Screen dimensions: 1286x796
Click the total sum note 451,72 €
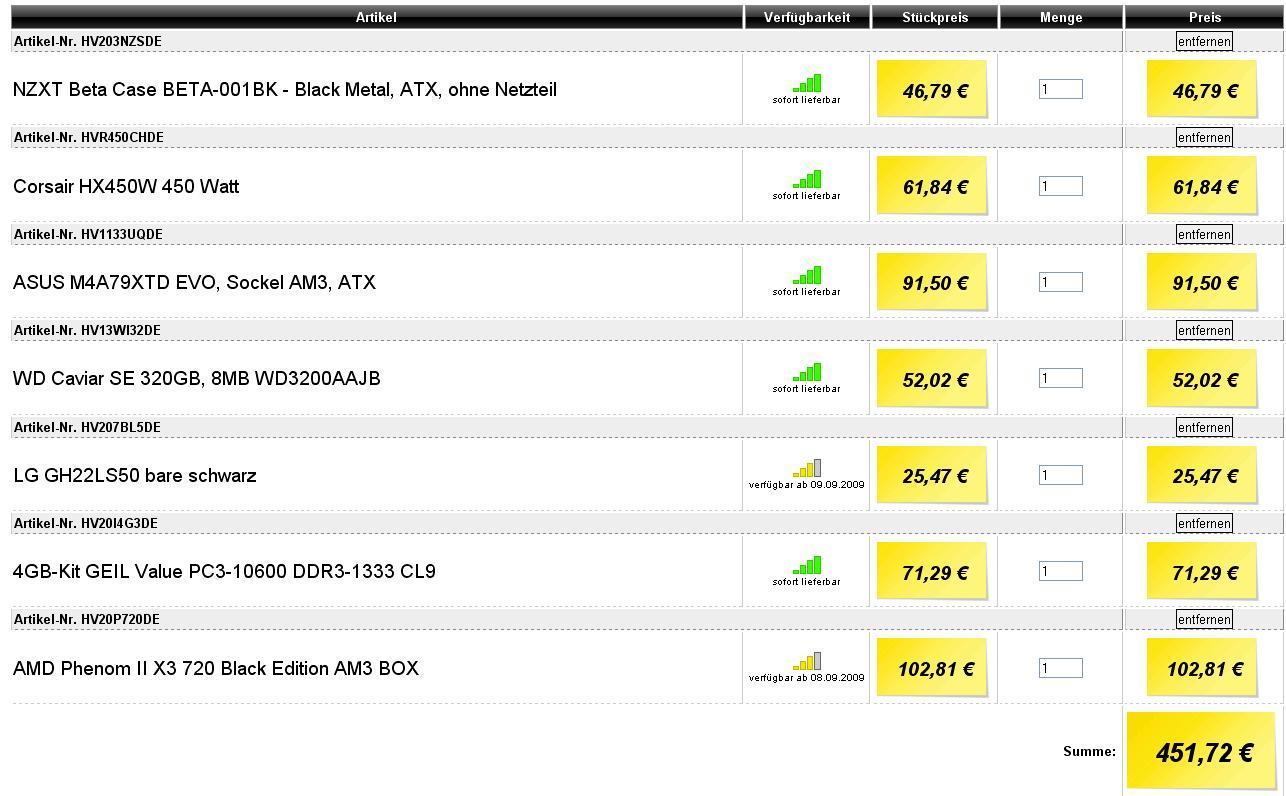(x=1201, y=751)
